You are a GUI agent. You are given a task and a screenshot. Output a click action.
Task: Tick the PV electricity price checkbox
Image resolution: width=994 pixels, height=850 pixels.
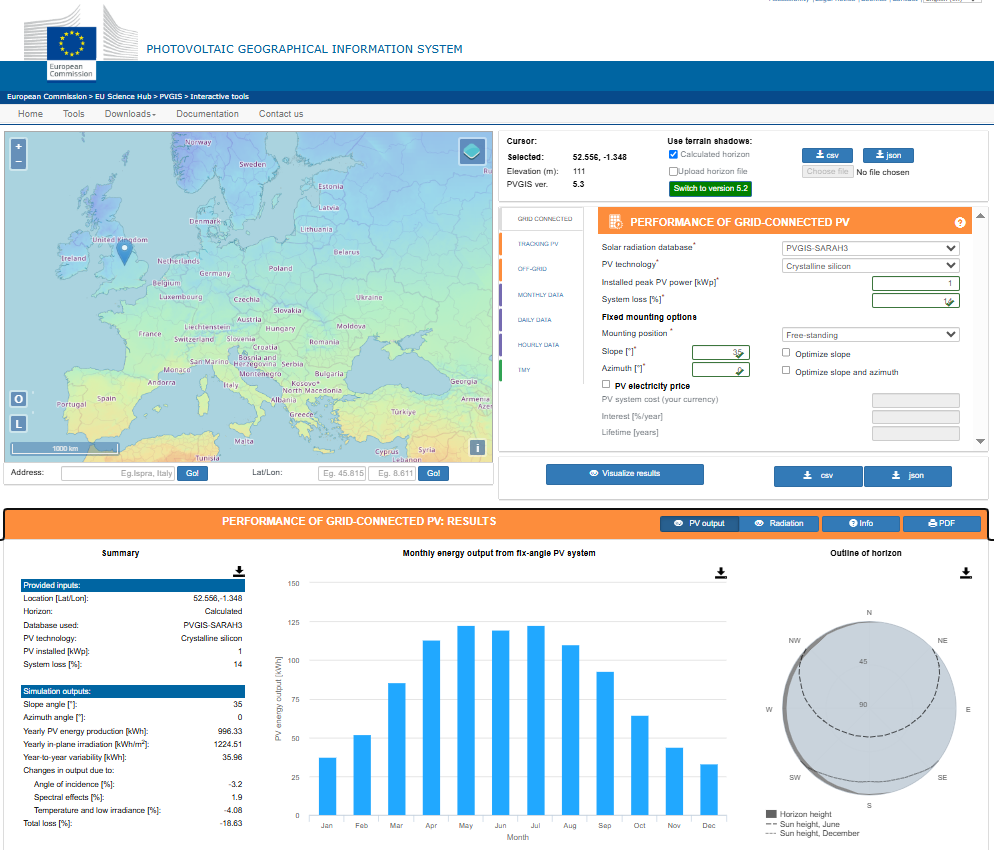[x=606, y=384]
